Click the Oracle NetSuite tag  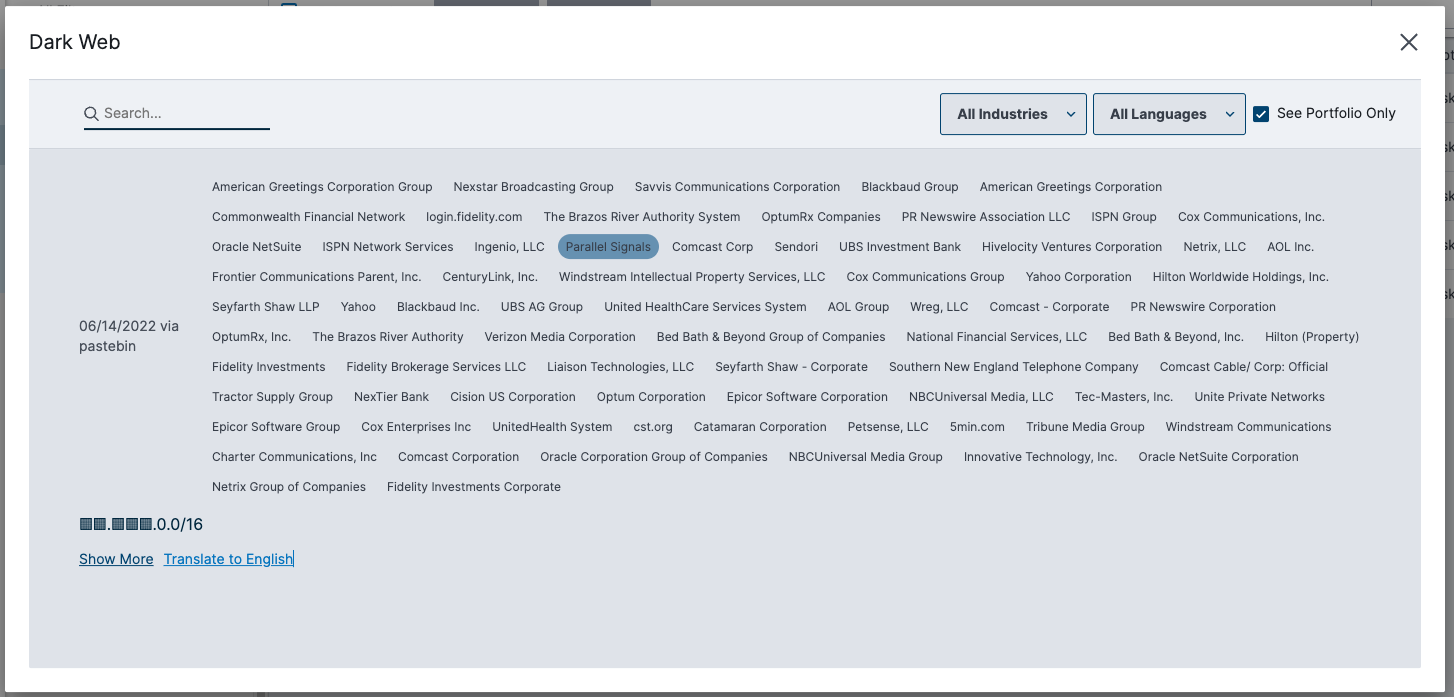pos(256,247)
